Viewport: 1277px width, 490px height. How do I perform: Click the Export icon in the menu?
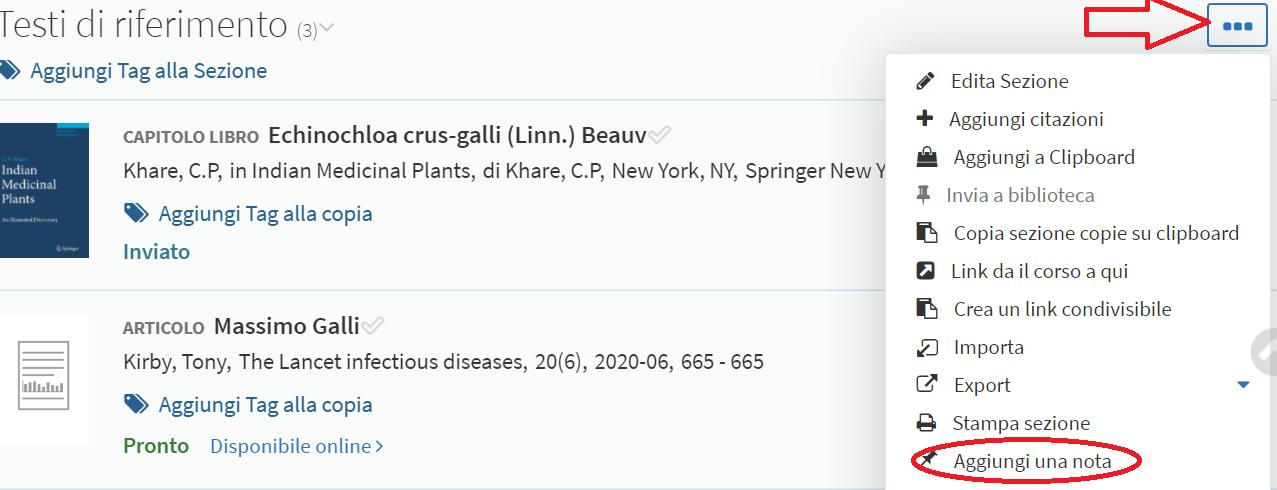tap(926, 385)
